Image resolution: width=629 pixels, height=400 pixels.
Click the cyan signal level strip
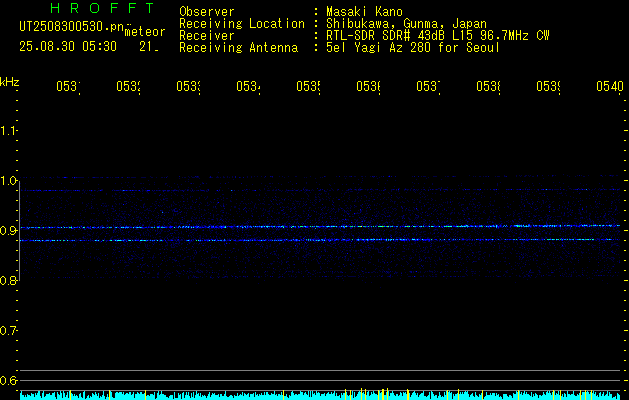click(321, 395)
